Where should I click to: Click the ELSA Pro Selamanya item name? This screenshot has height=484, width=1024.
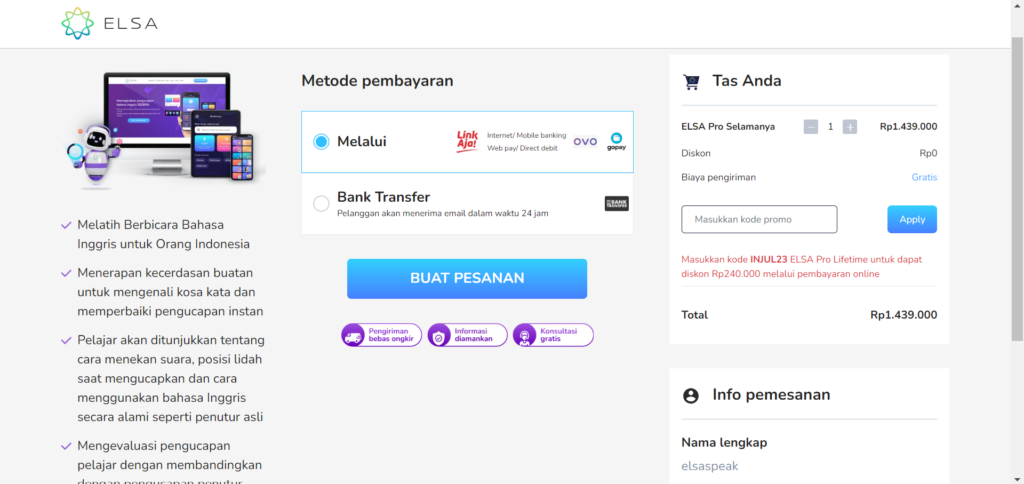pos(728,127)
